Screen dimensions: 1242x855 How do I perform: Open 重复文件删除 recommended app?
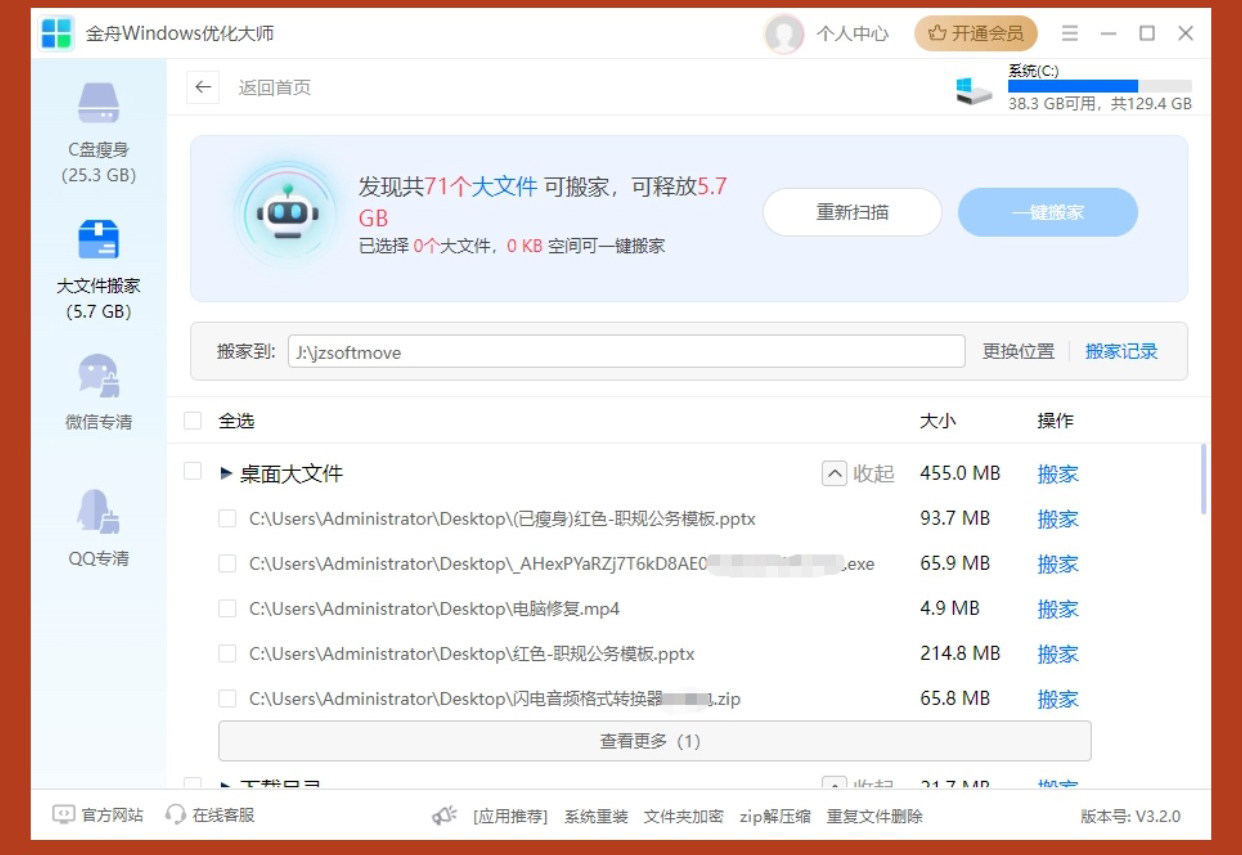point(875,816)
